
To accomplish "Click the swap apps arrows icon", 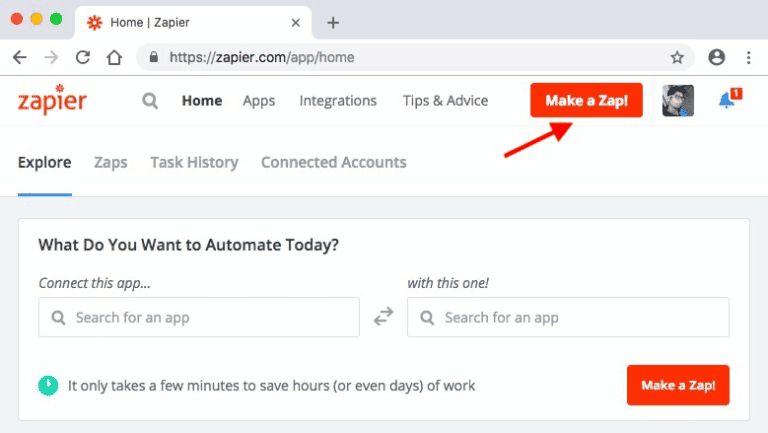I will (x=384, y=316).
